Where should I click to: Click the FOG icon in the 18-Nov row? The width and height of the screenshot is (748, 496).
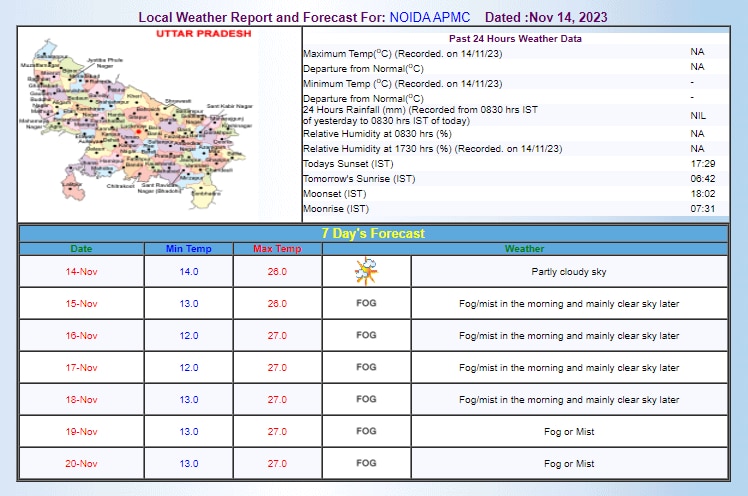(366, 399)
